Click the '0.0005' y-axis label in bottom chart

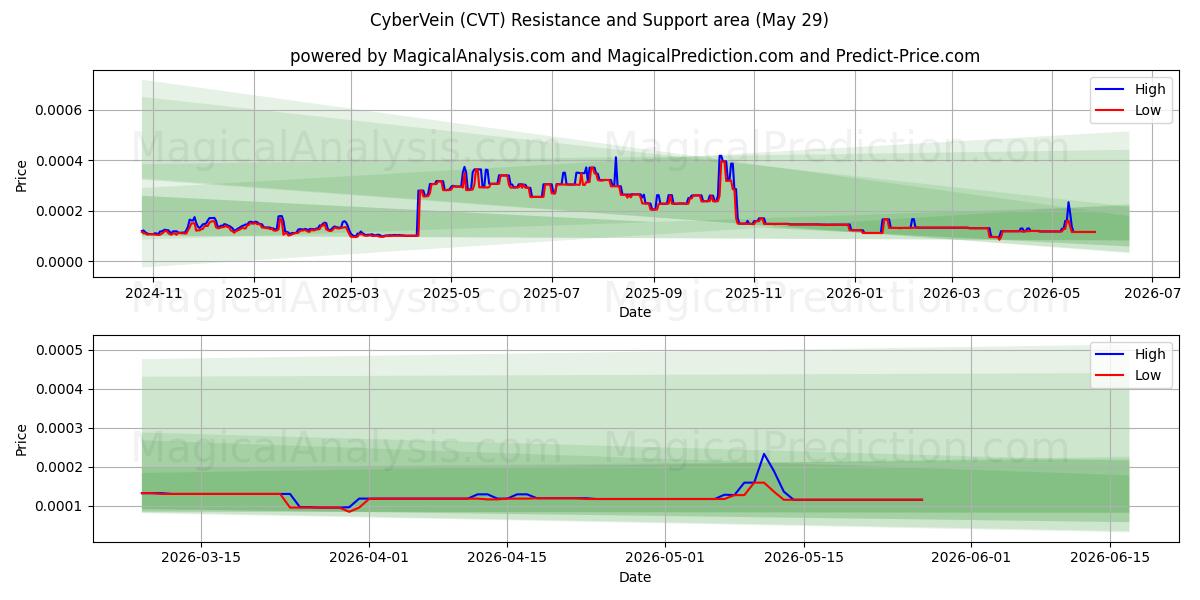[60, 350]
